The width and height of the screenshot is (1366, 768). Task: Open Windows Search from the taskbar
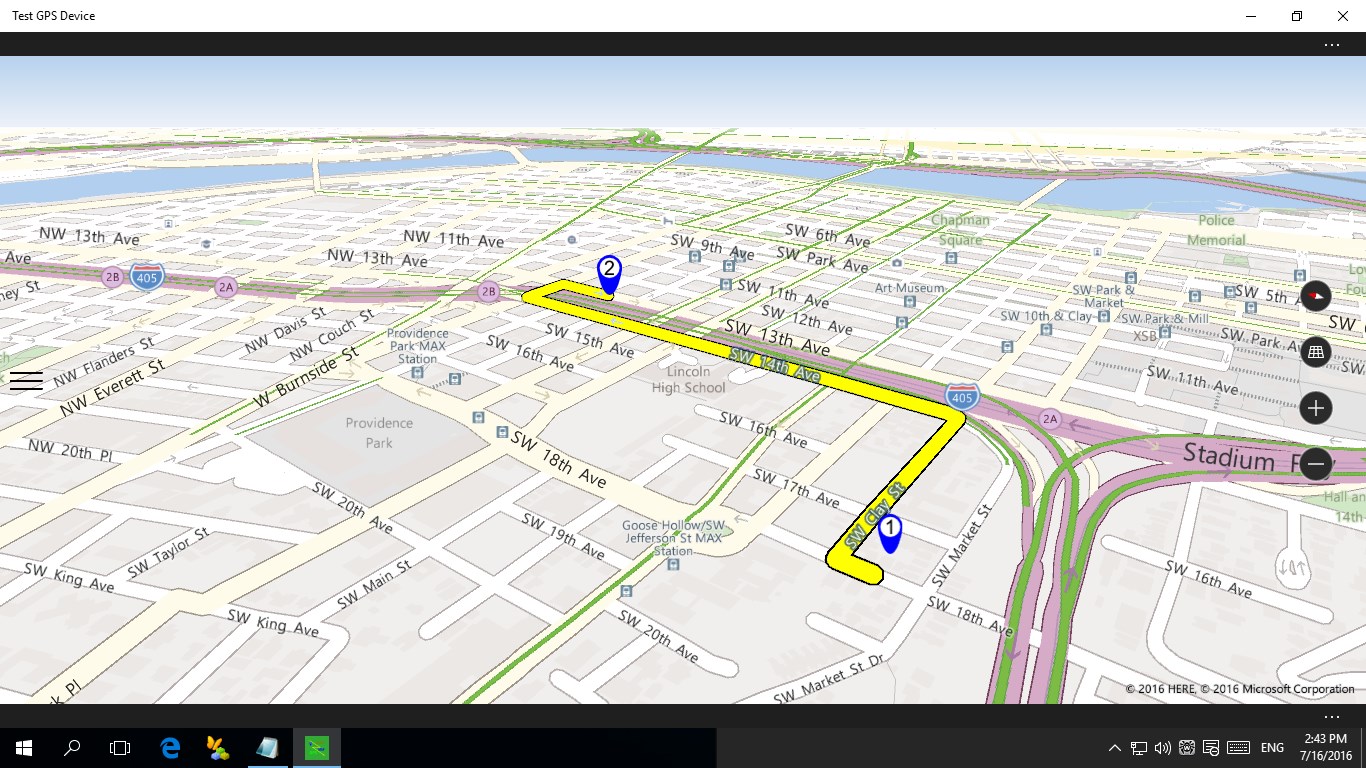[x=71, y=747]
